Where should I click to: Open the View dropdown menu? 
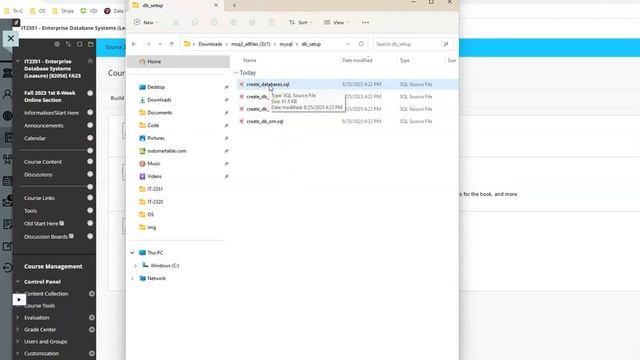tap(336, 22)
